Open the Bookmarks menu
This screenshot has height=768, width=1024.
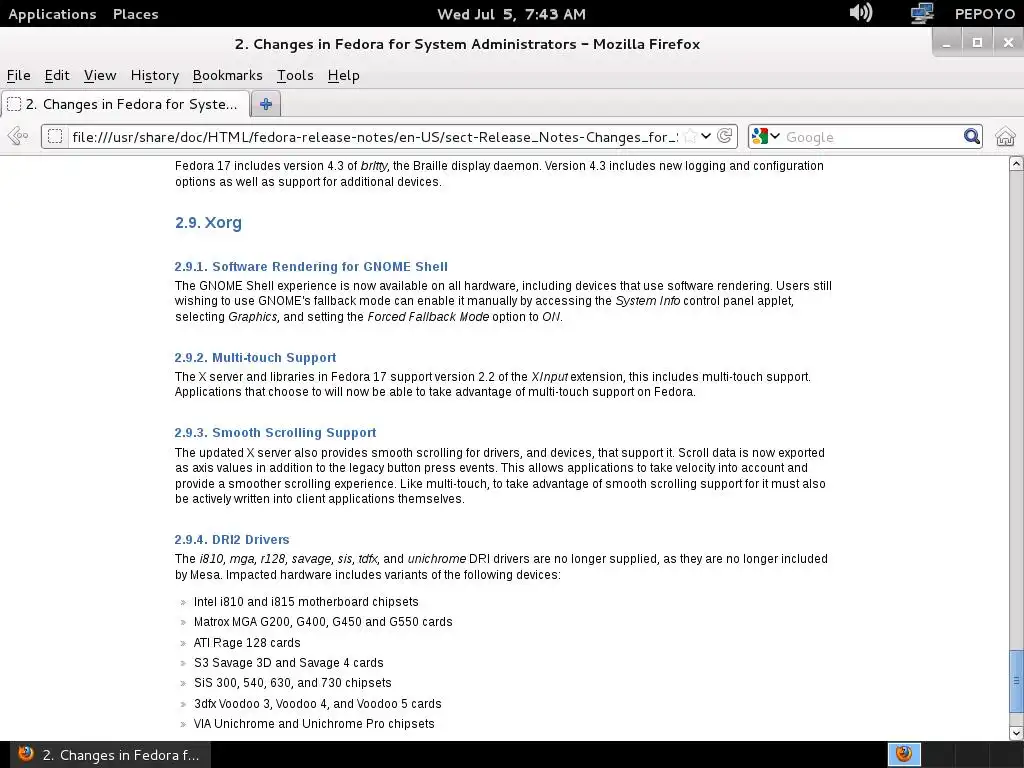(227, 76)
